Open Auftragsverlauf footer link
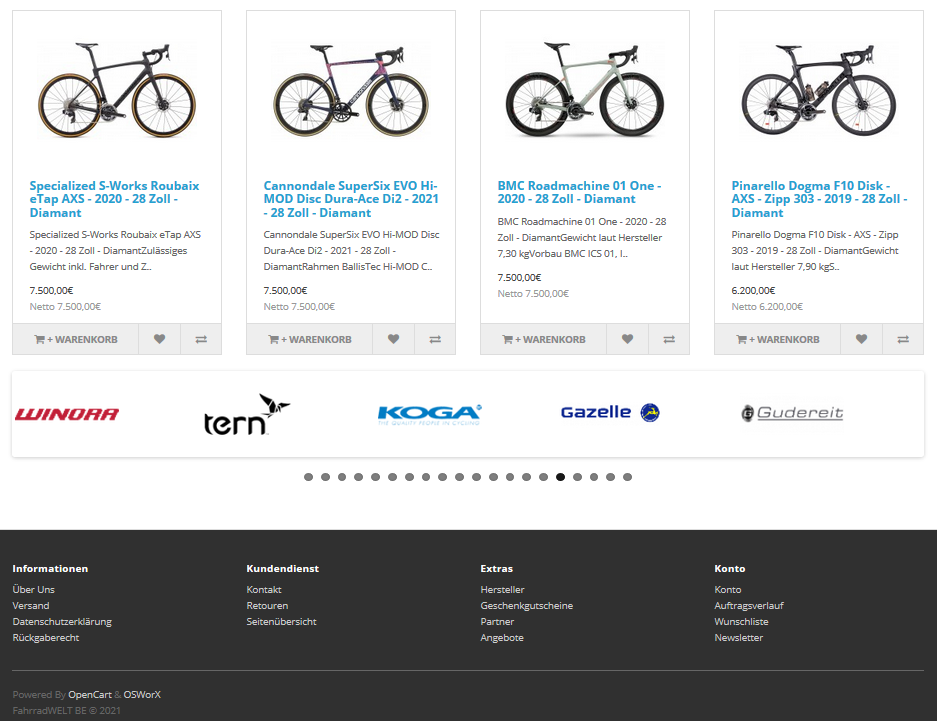This screenshot has height=721, width=937. [749, 606]
